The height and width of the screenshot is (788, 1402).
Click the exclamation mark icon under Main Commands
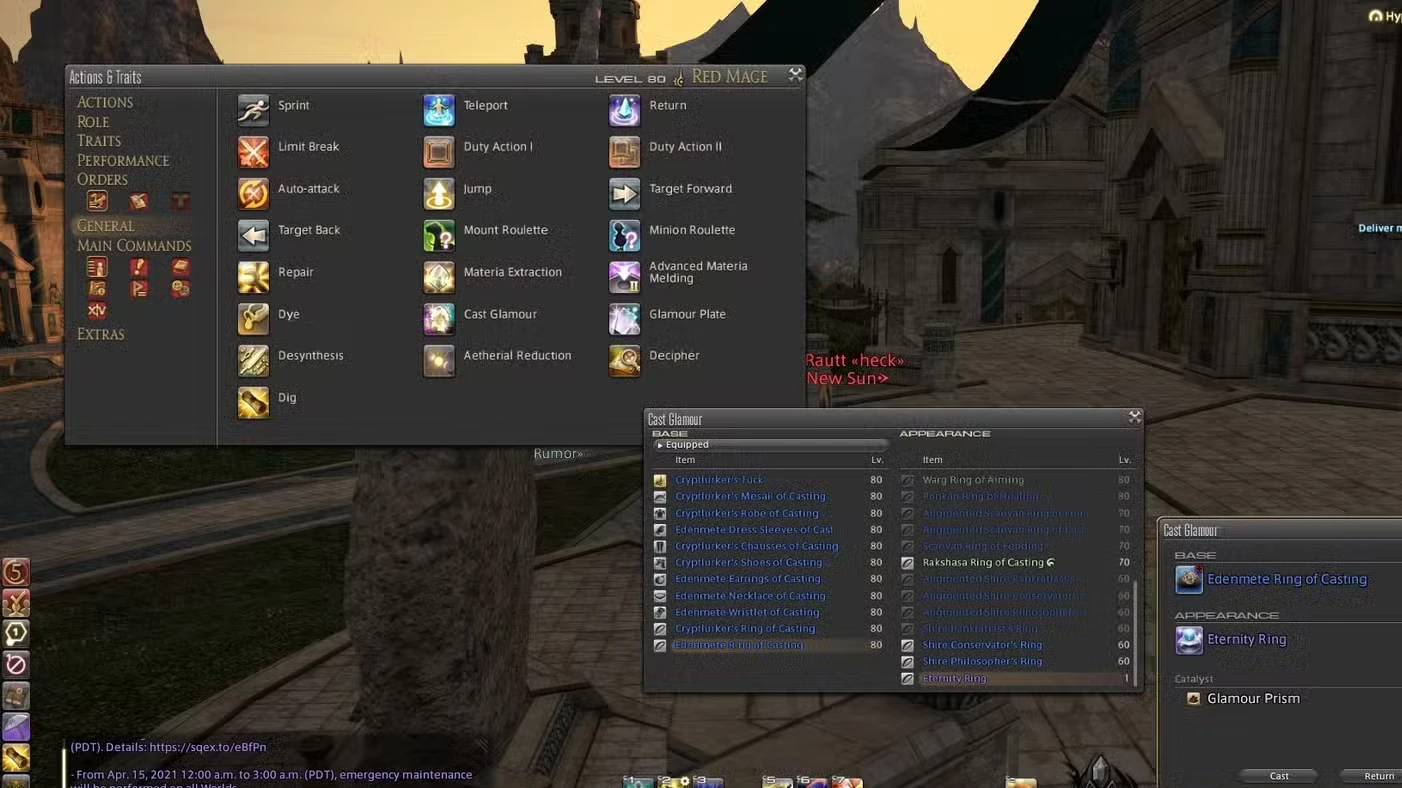click(x=138, y=267)
